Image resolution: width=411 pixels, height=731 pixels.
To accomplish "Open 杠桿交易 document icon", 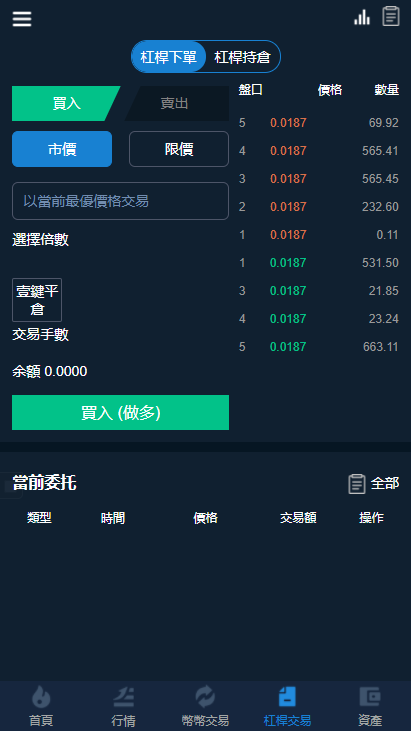I will pos(287,697).
